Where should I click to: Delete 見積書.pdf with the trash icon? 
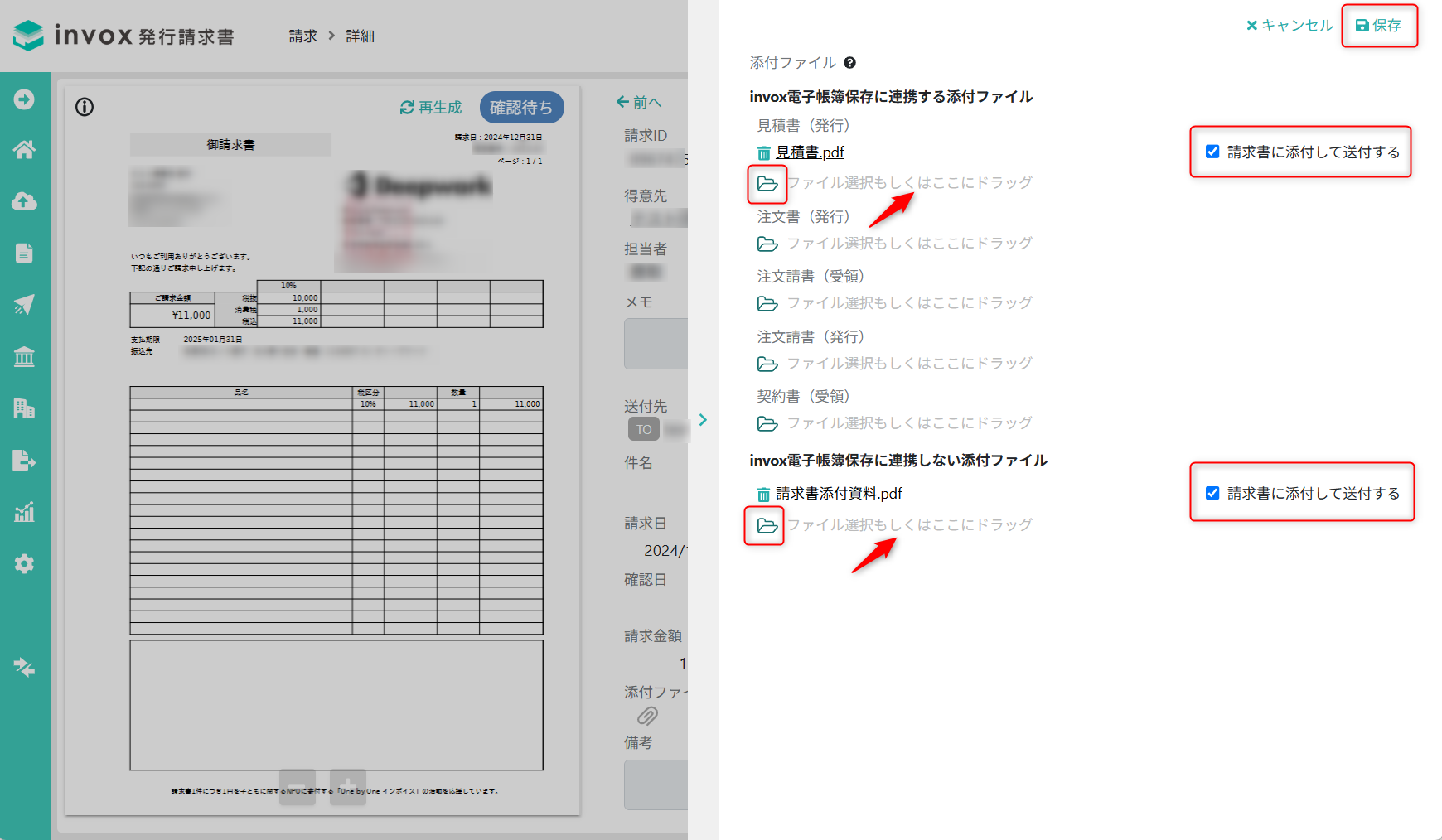[x=764, y=153]
